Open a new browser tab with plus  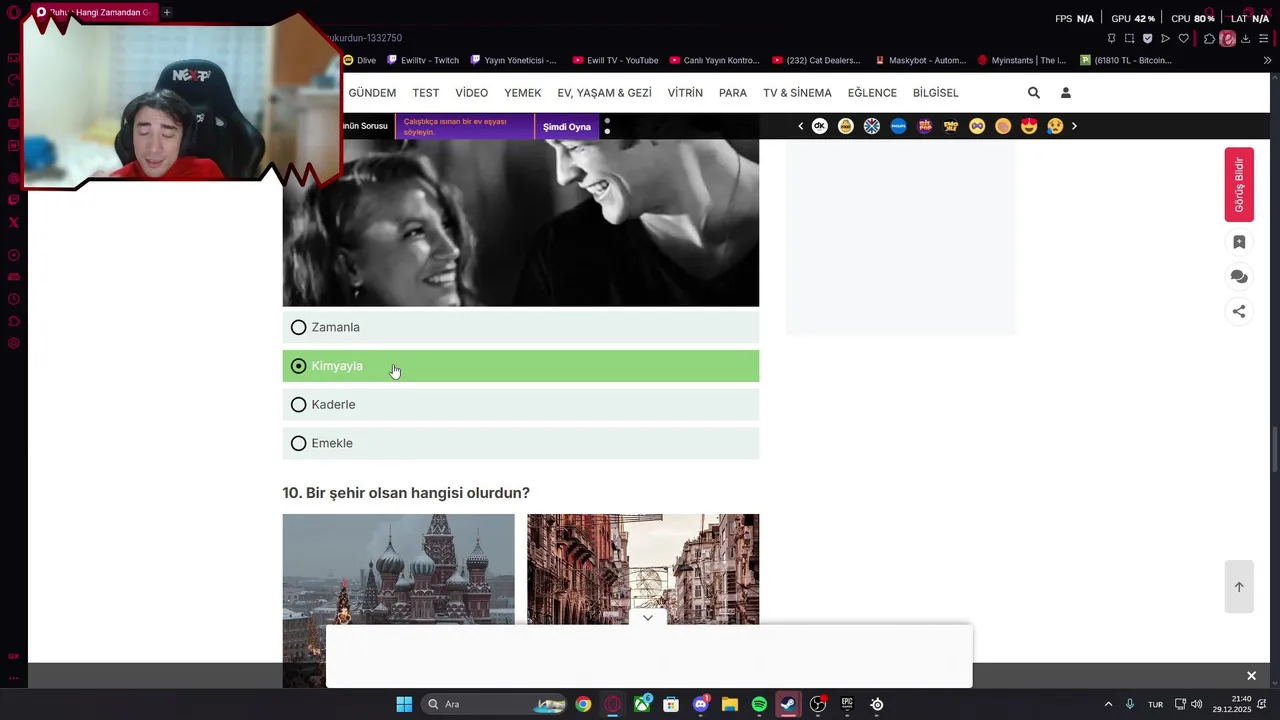pyautogui.click(x=167, y=12)
